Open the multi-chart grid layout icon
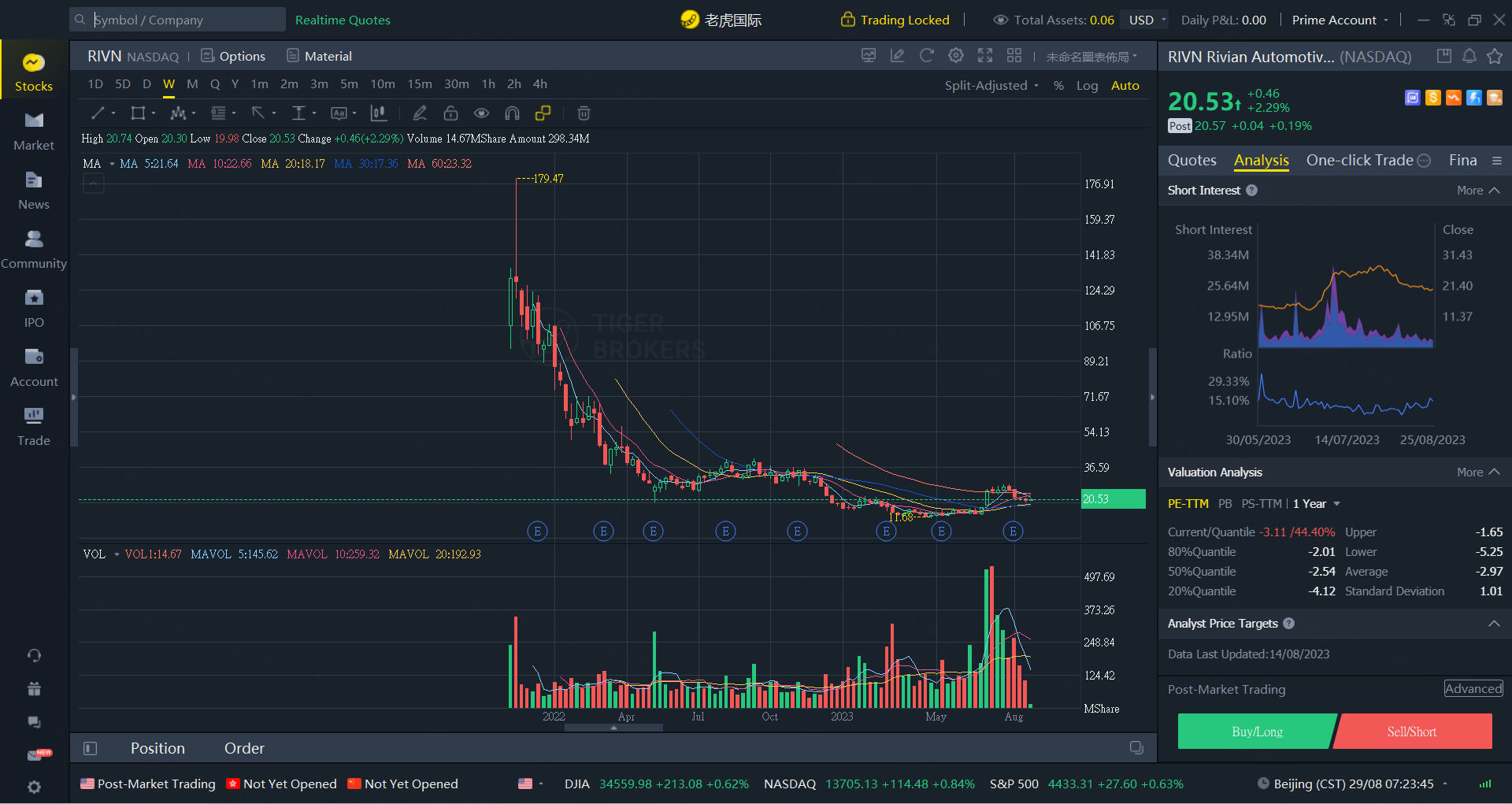The height and width of the screenshot is (804, 1512). [1014, 55]
